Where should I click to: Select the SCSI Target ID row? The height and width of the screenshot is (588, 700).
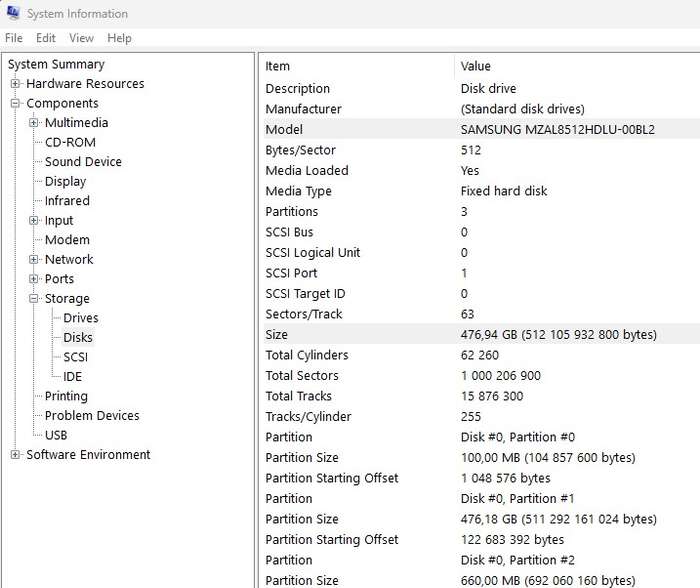tap(482, 294)
